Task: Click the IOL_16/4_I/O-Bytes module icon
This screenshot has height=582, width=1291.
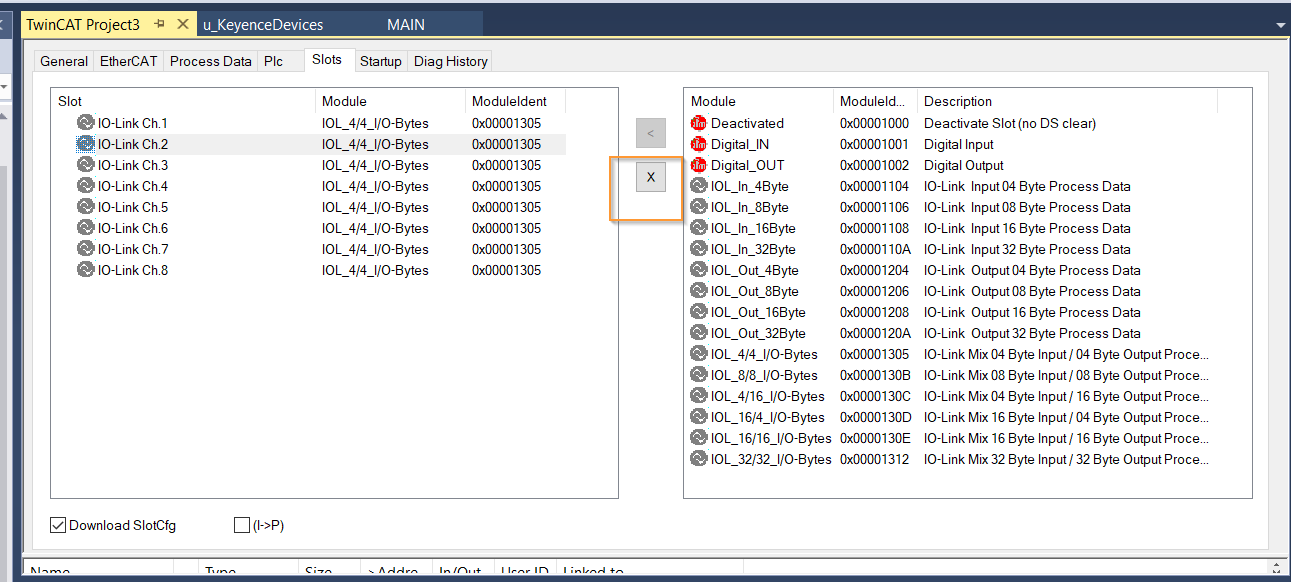Action: click(x=698, y=417)
